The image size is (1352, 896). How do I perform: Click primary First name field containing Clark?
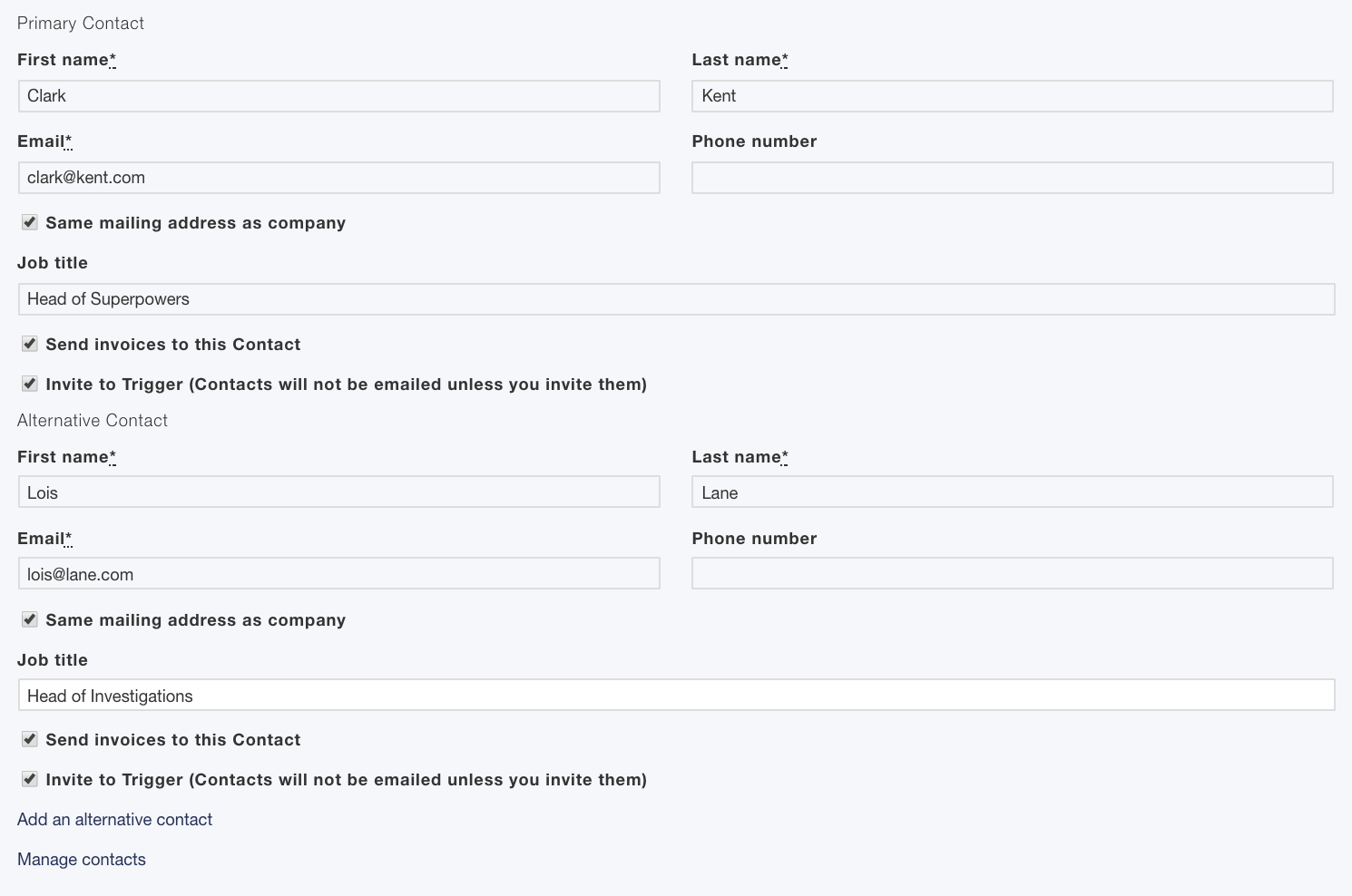click(x=338, y=96)
